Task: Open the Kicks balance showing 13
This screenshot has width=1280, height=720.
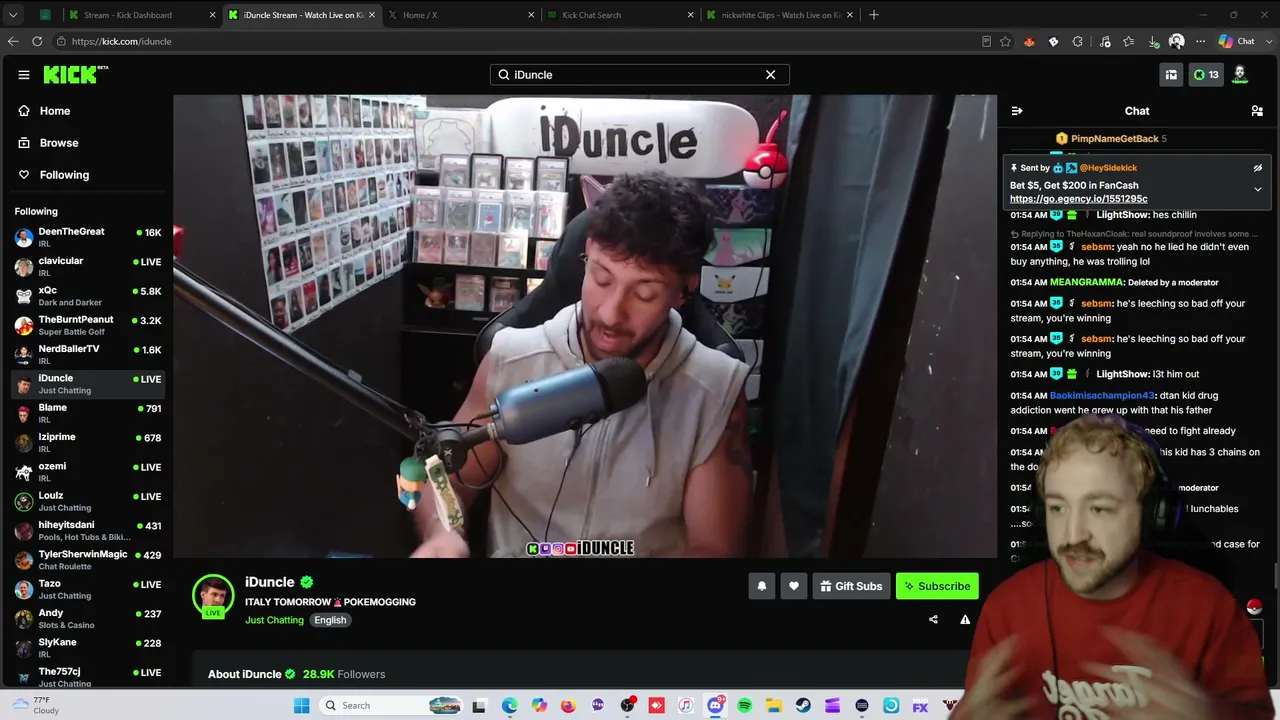Action: (x=1206, y=75)
